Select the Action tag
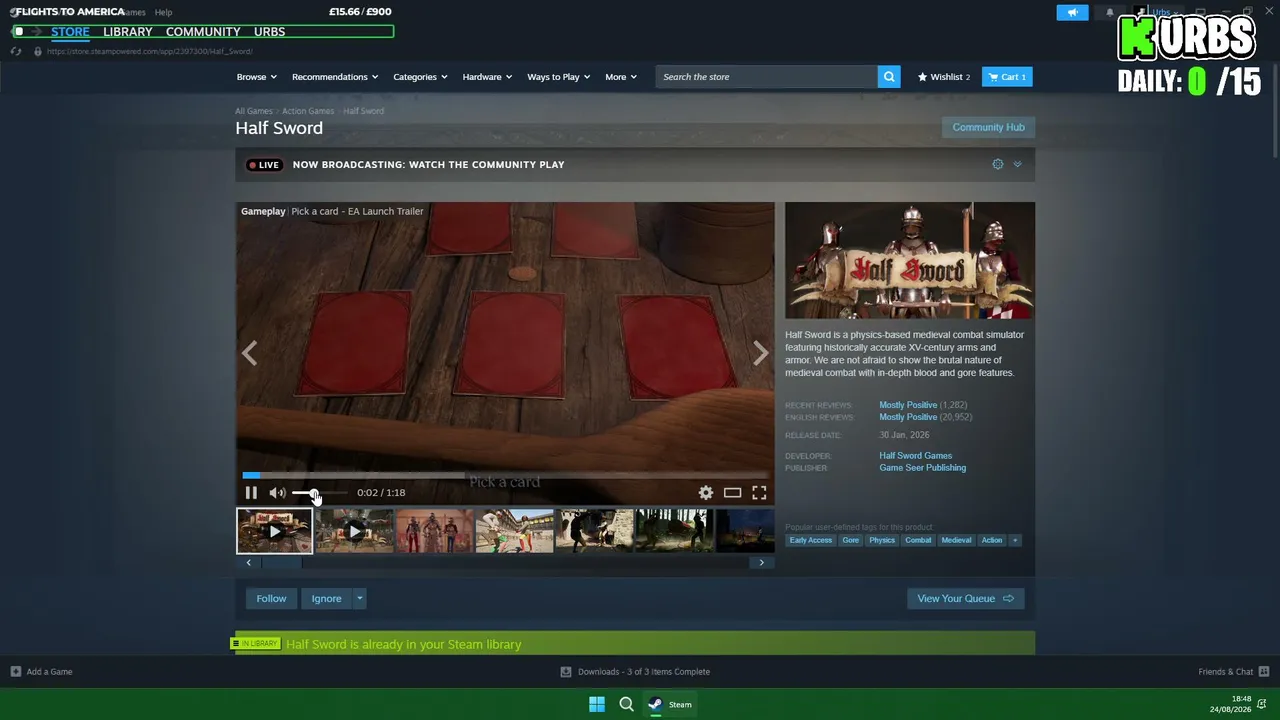Viewport: 1280px width, 720px height. (991, 540)
